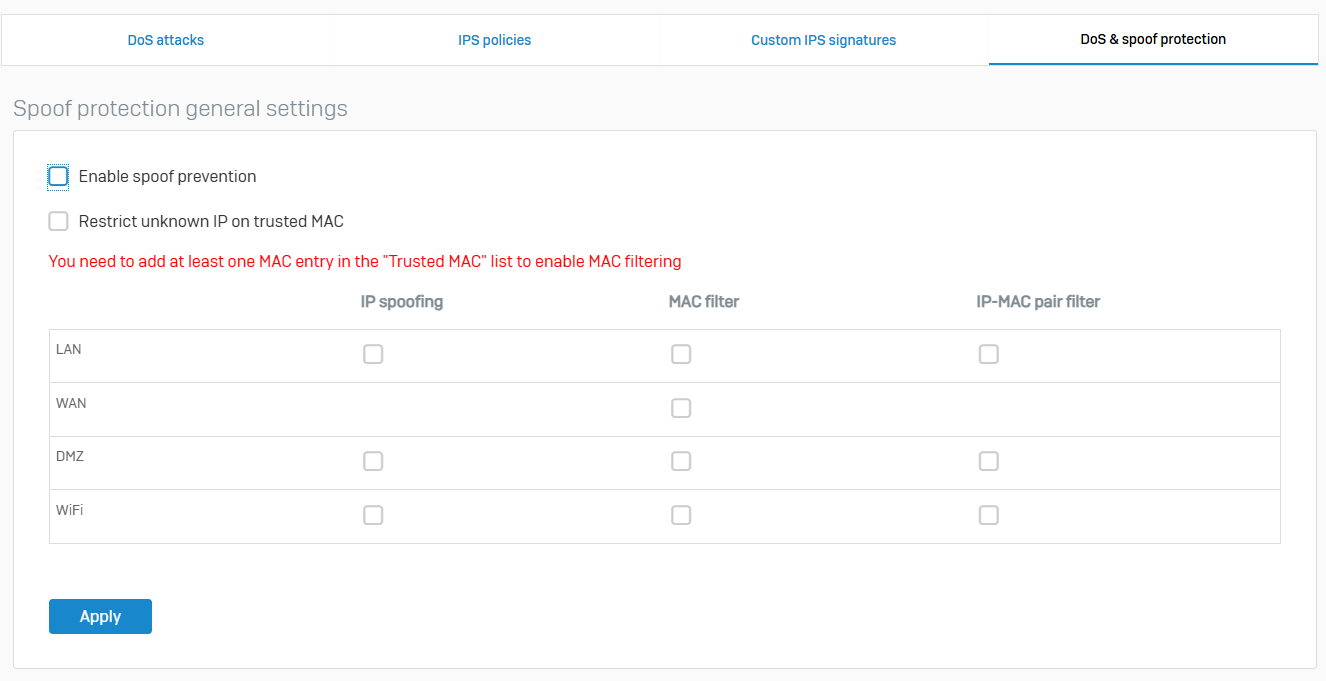Click the WAN zone row label
The height and width of the screenshot is (681, 1326).
(x=71, y=403)
